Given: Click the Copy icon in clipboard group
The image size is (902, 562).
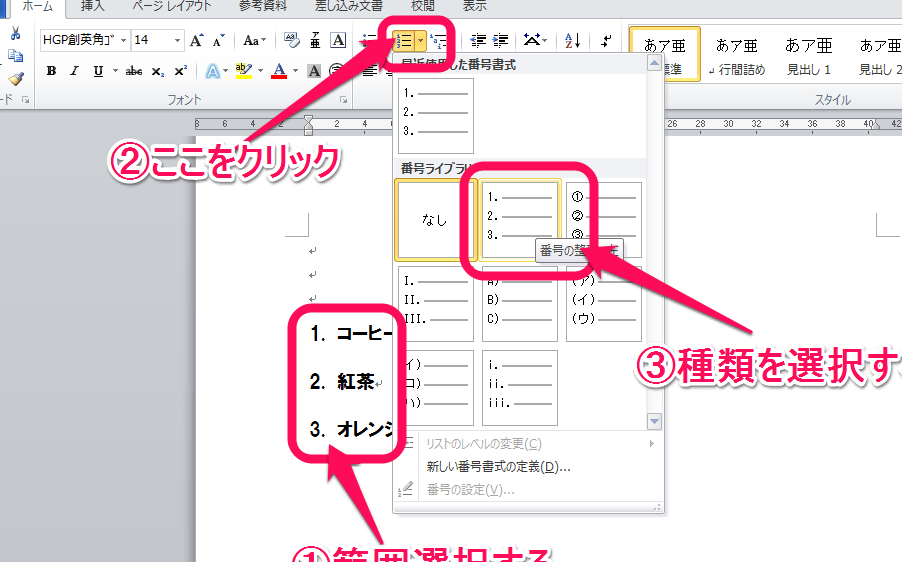Looking at the screenshot, I should (x=16, y=56).
